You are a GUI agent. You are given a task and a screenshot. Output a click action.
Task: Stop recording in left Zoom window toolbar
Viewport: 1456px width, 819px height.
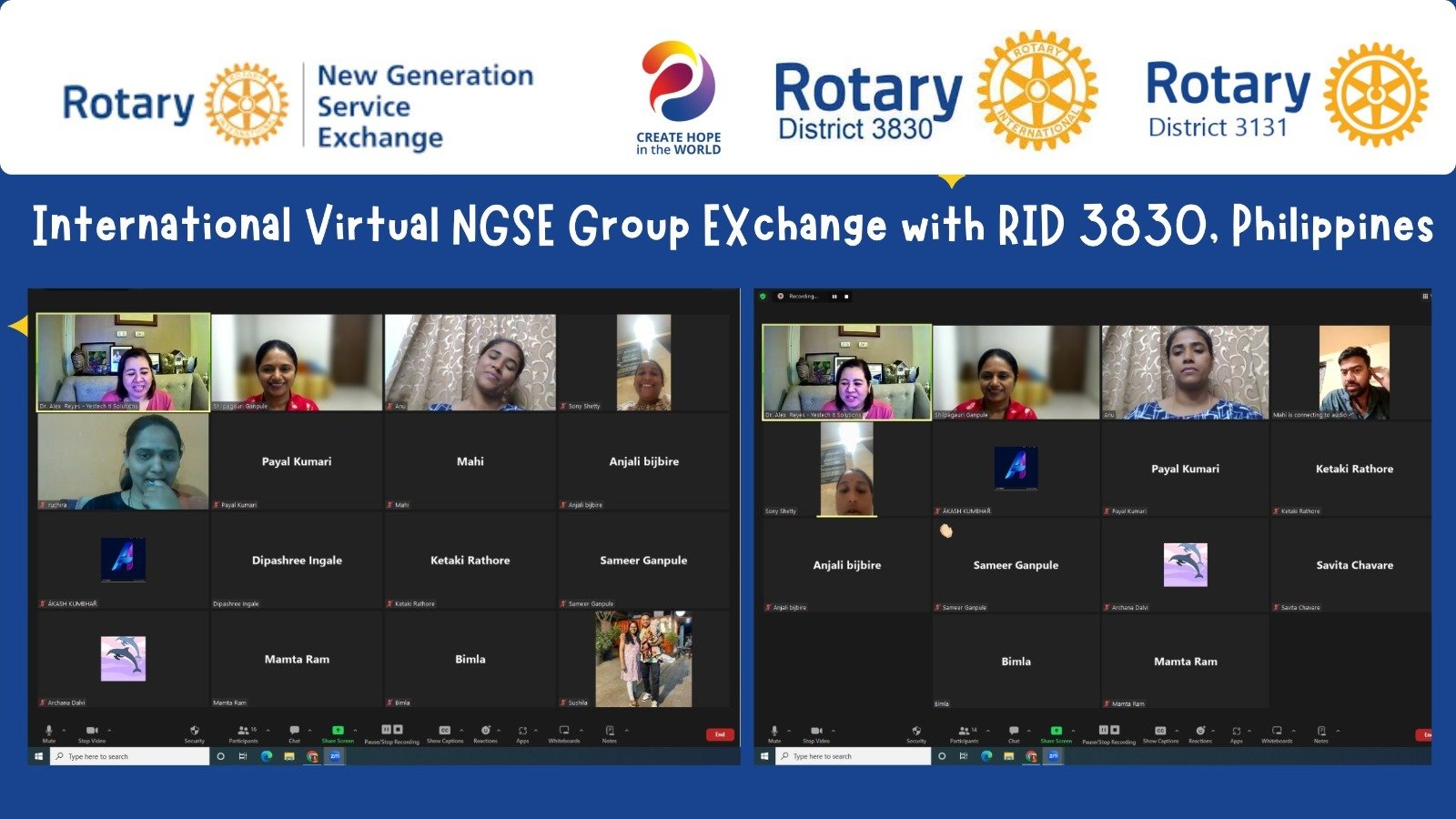pyautogui.click(x=398, y=730)
